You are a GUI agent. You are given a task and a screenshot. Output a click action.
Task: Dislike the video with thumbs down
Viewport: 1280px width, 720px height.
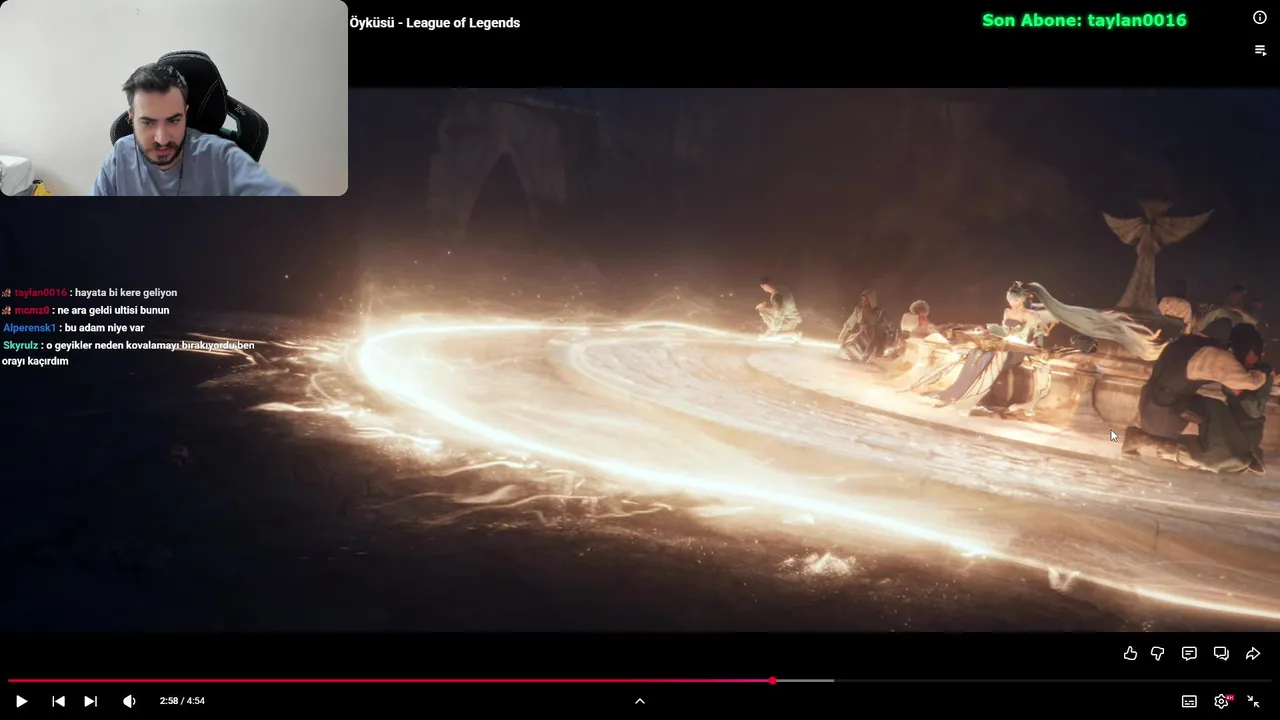point(1157,653)
